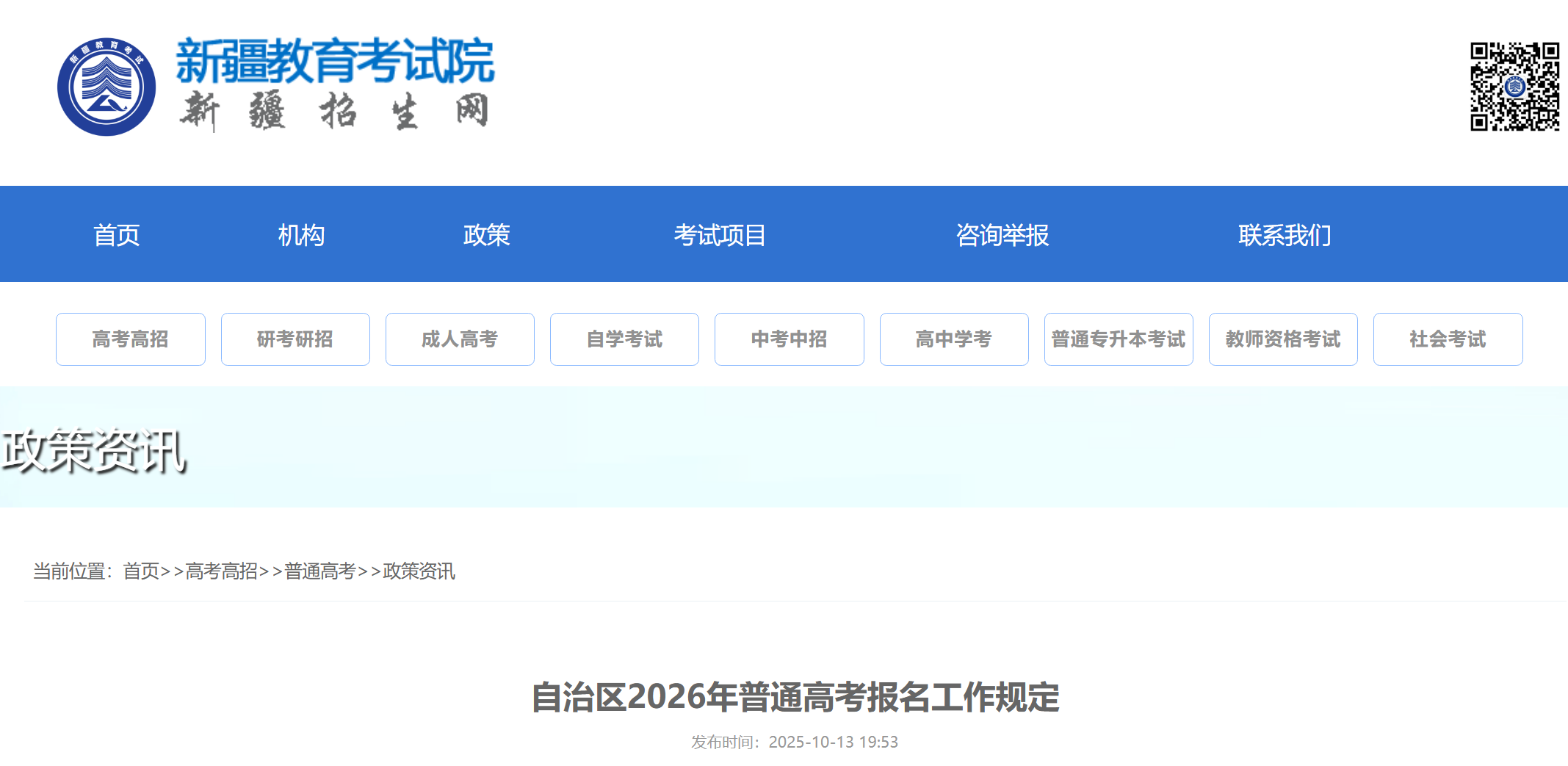Open the 成人高考 category button
The width and height of the screenshot is (1568, 766).
click(460, 339)
